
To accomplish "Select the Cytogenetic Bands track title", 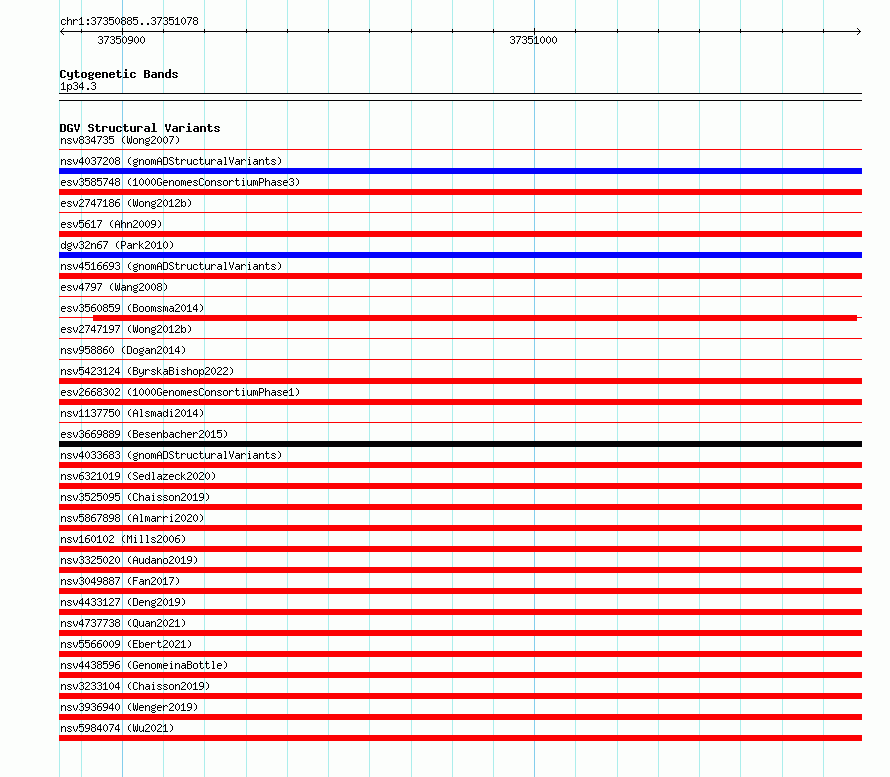I will pyautogui.click(x=119, y=74).
